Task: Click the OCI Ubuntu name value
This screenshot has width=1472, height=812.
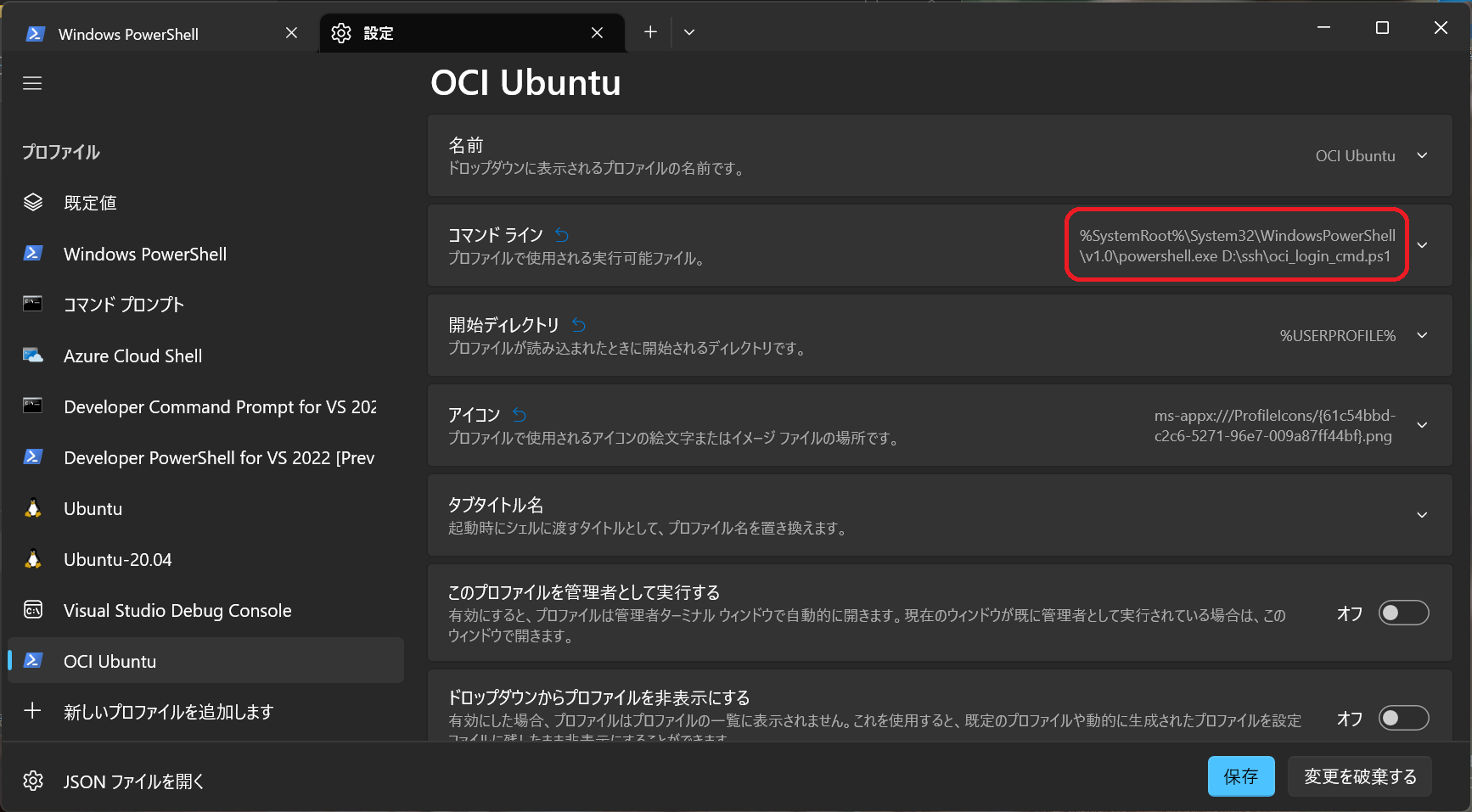Action: point(1355,156)
